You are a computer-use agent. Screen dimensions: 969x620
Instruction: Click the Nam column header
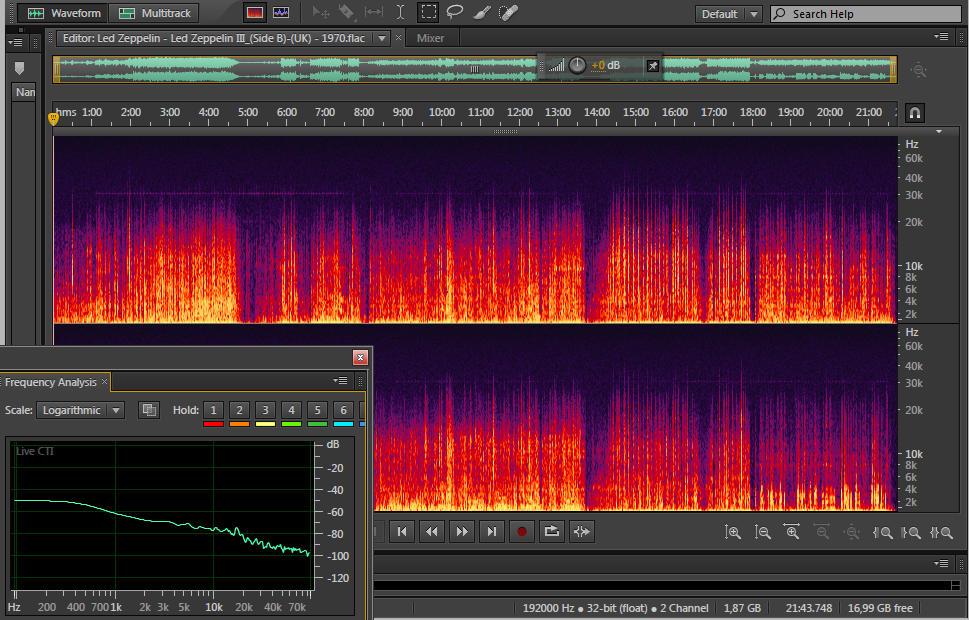(x=25, y=92)
